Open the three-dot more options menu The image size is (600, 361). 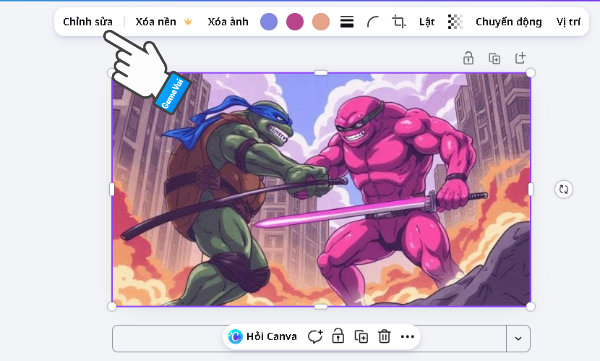[x=407, y=336]
